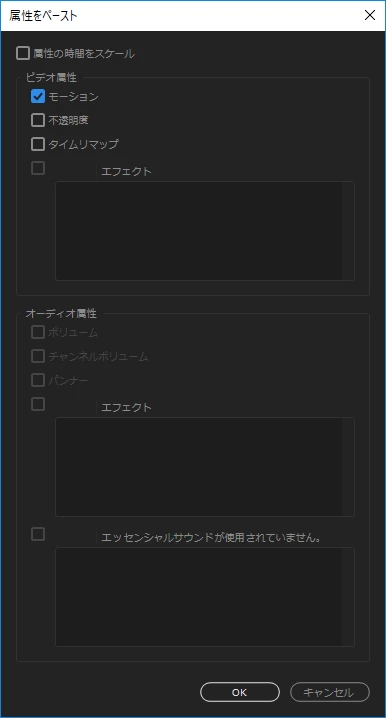Check the タイムリマップ checkbox
Screen dimensions: 386x718
(x=38, y=144)
